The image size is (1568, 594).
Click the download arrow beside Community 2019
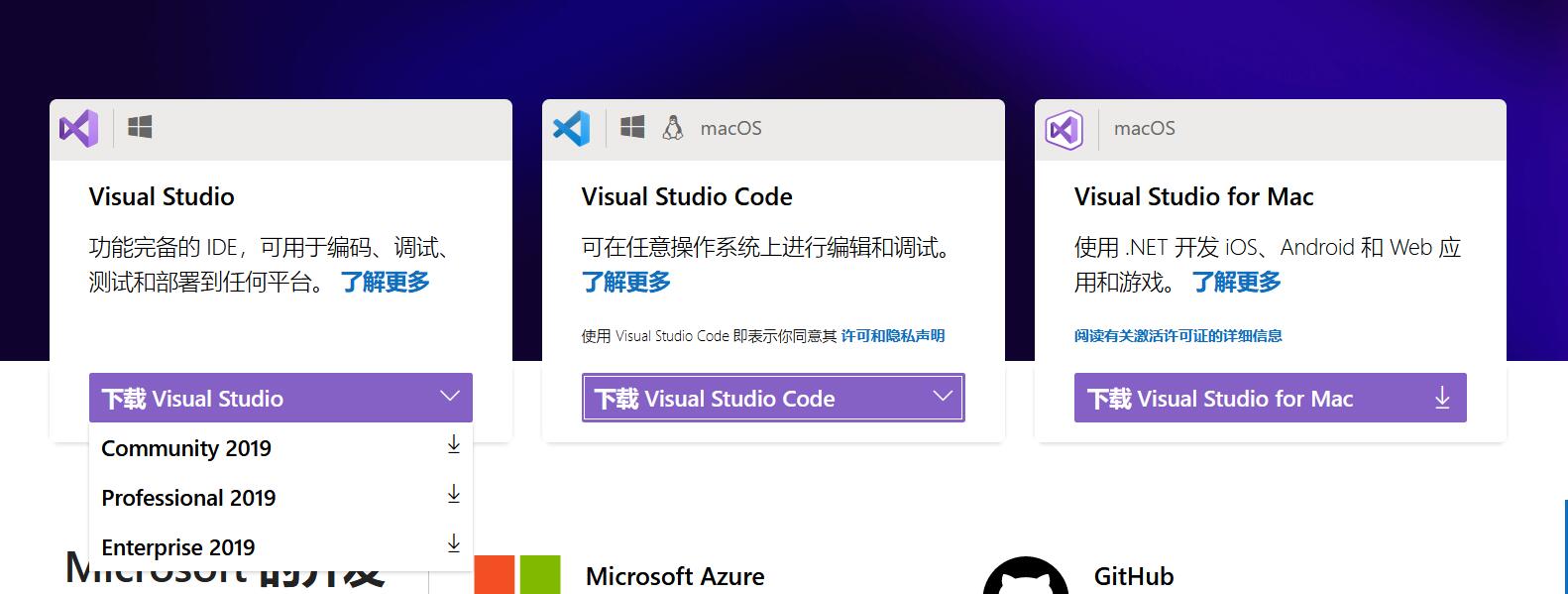pyautogui.click(x=454, y=445)
